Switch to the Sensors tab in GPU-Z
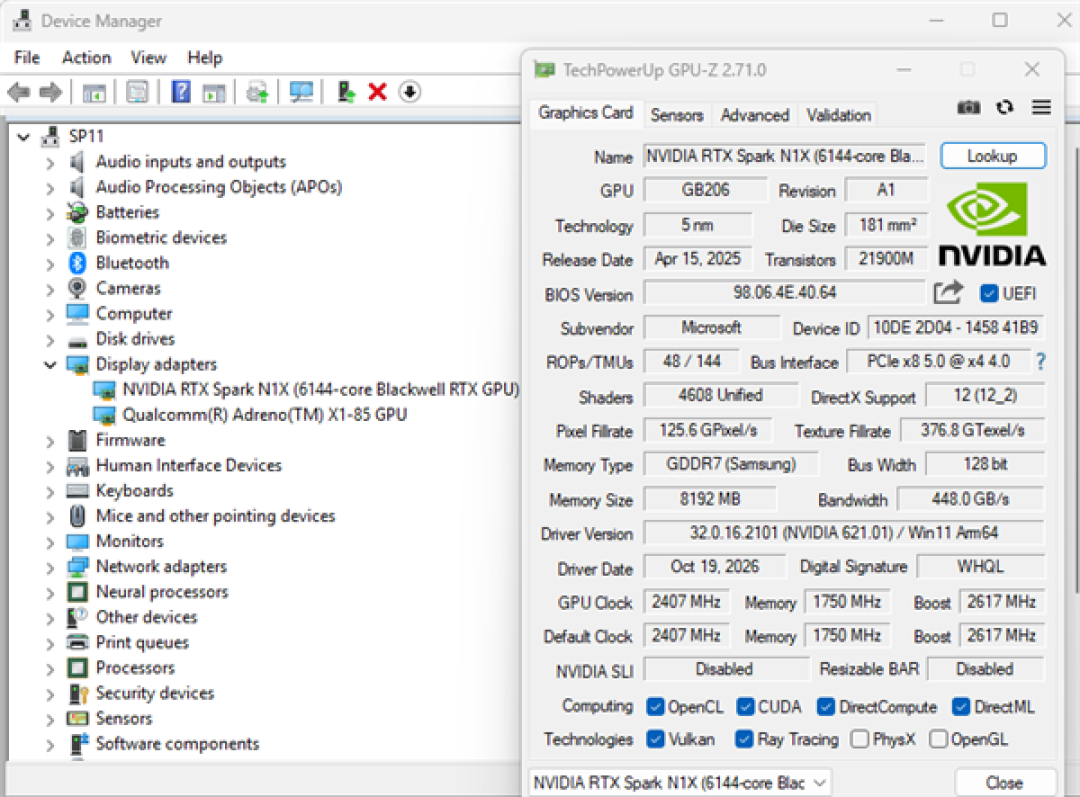 677,115
